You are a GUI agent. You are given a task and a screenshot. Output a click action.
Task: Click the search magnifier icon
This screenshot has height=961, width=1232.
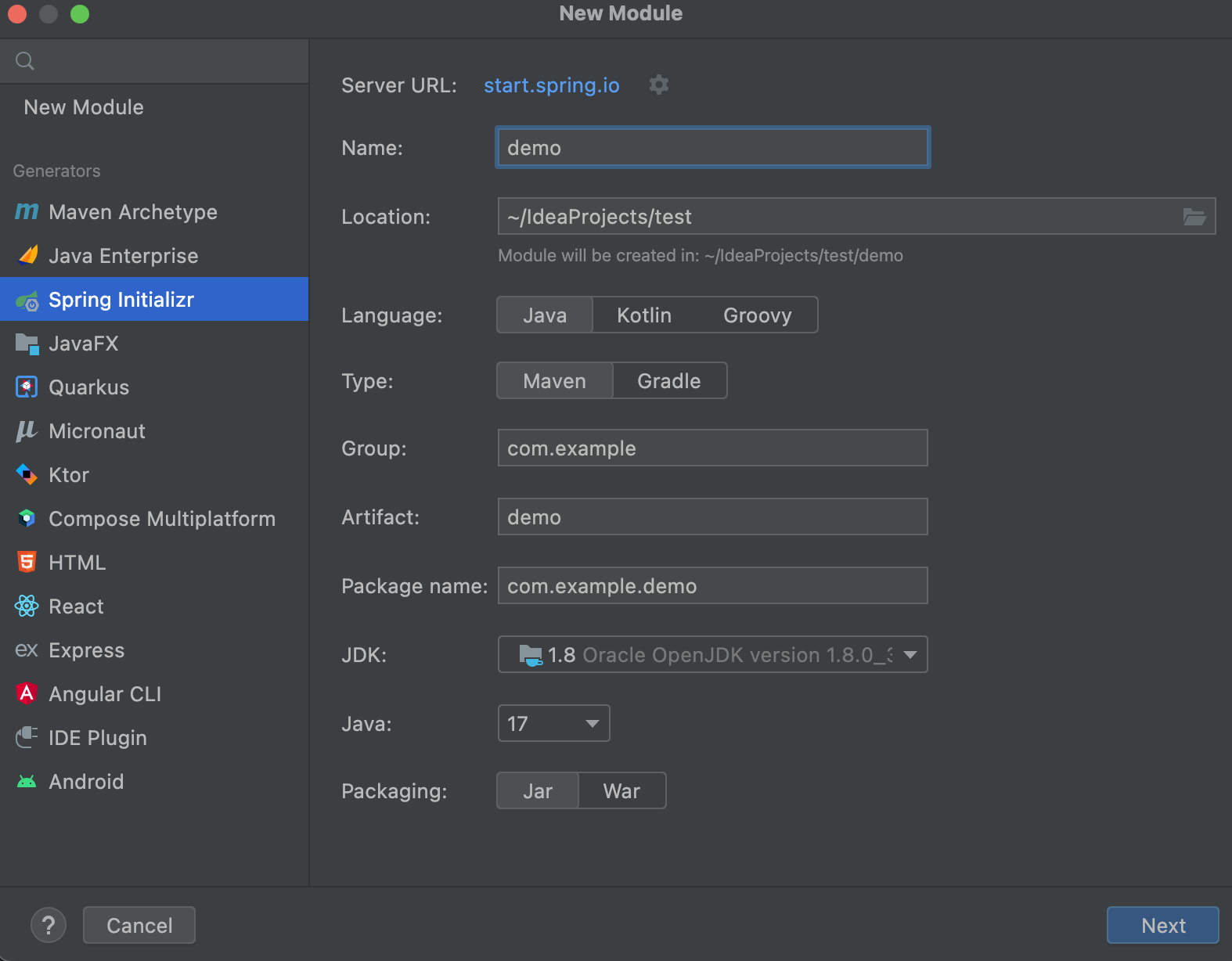click(x=25, y=61)
